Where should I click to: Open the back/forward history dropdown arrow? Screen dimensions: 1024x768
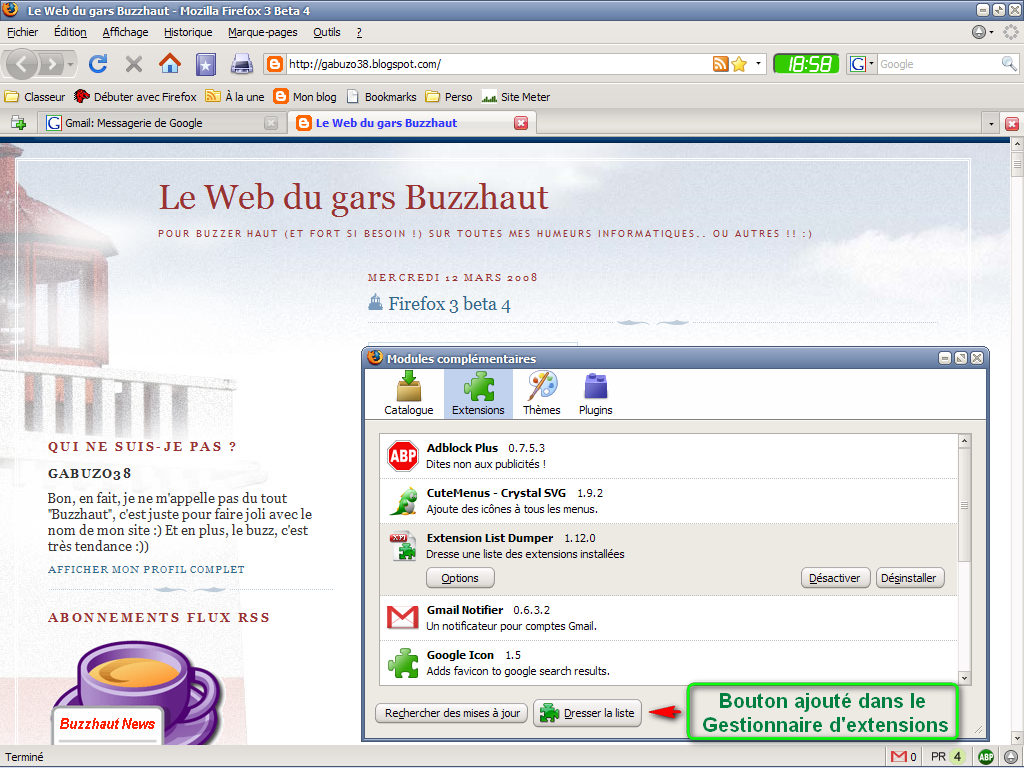click(71, 64)
